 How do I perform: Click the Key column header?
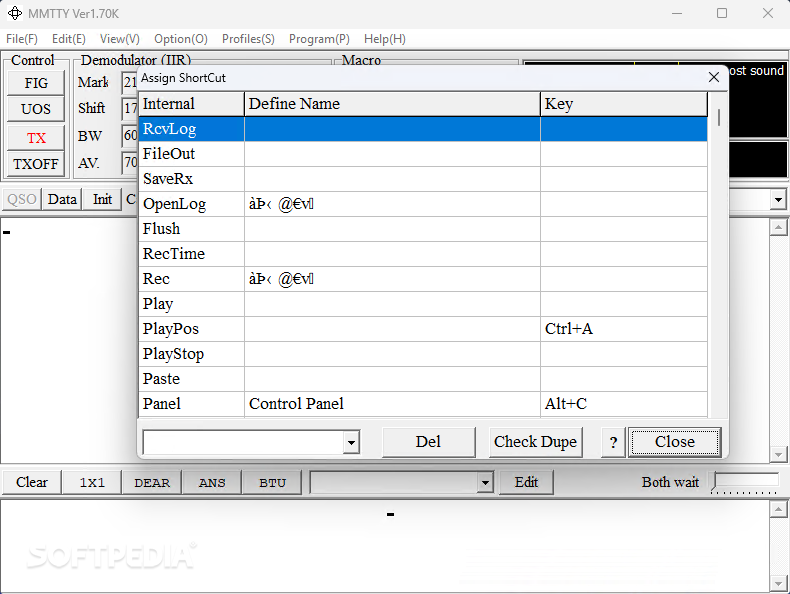click(624, 104)
